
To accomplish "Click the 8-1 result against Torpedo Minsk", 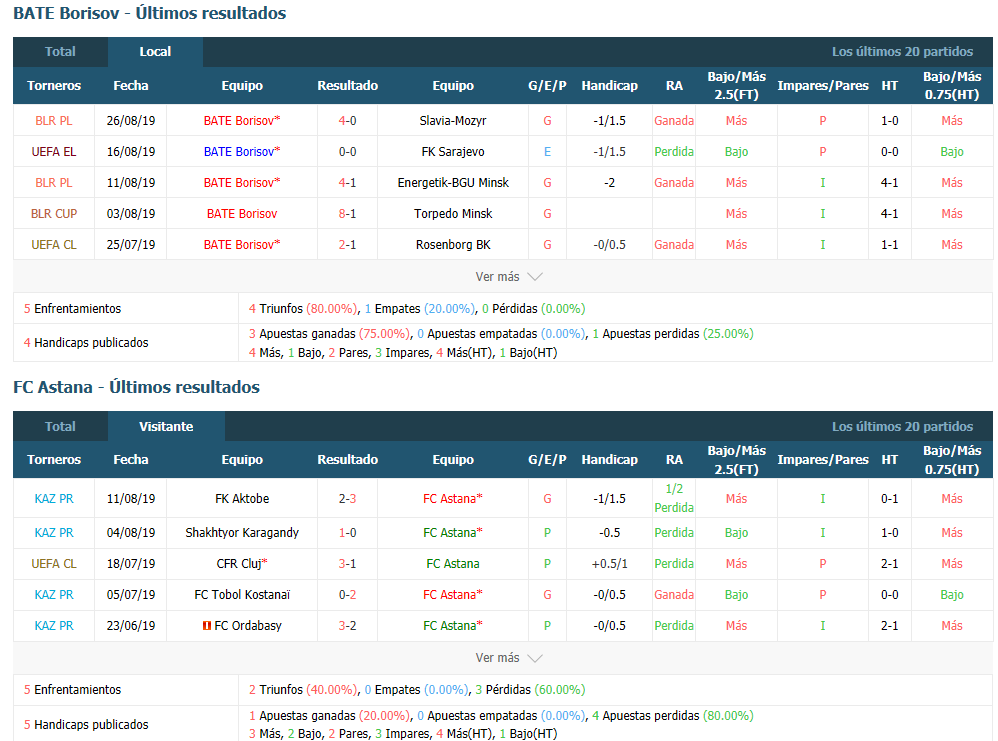I will (x=348, y=214).
